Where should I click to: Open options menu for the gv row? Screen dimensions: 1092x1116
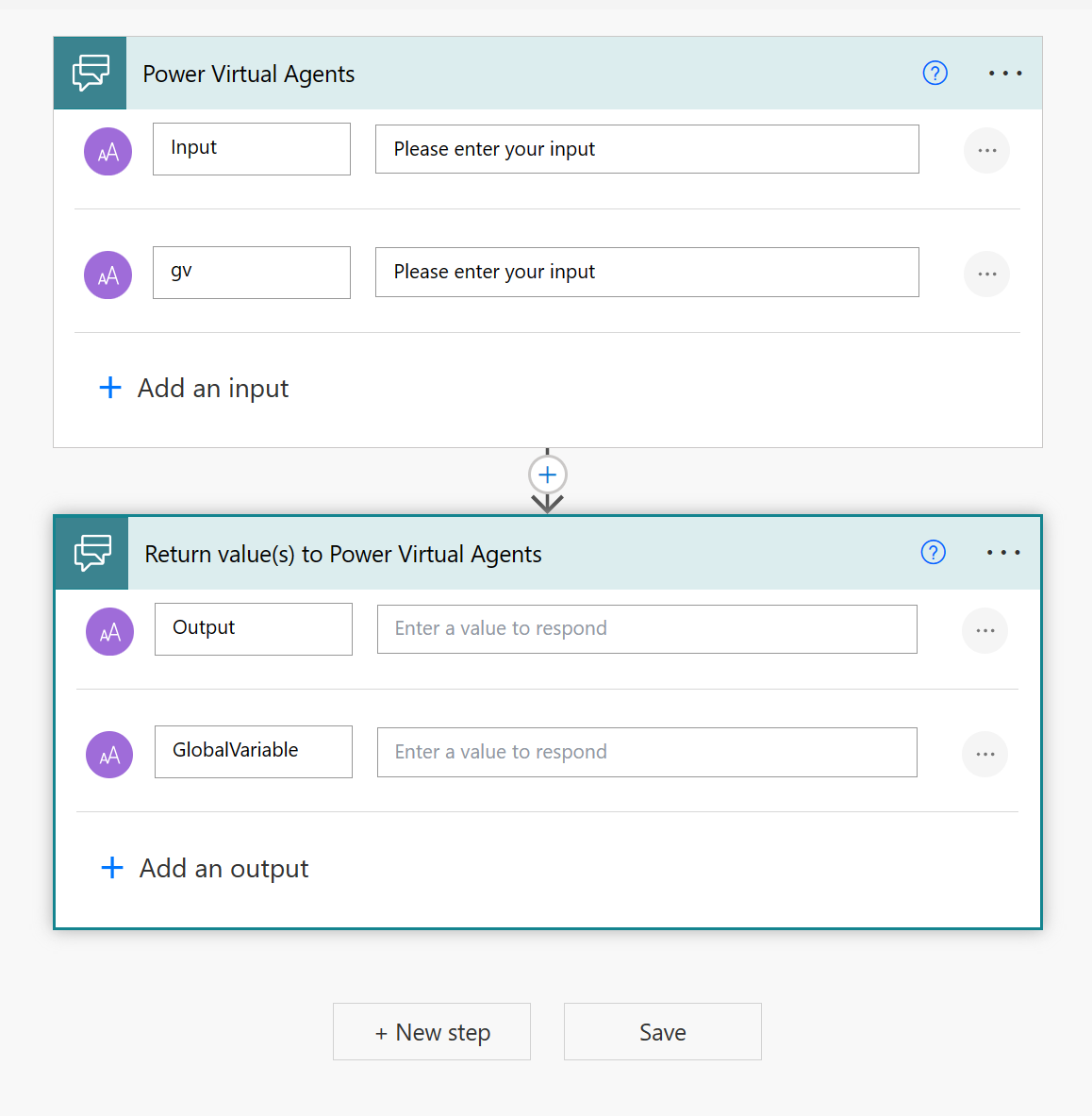986,274
